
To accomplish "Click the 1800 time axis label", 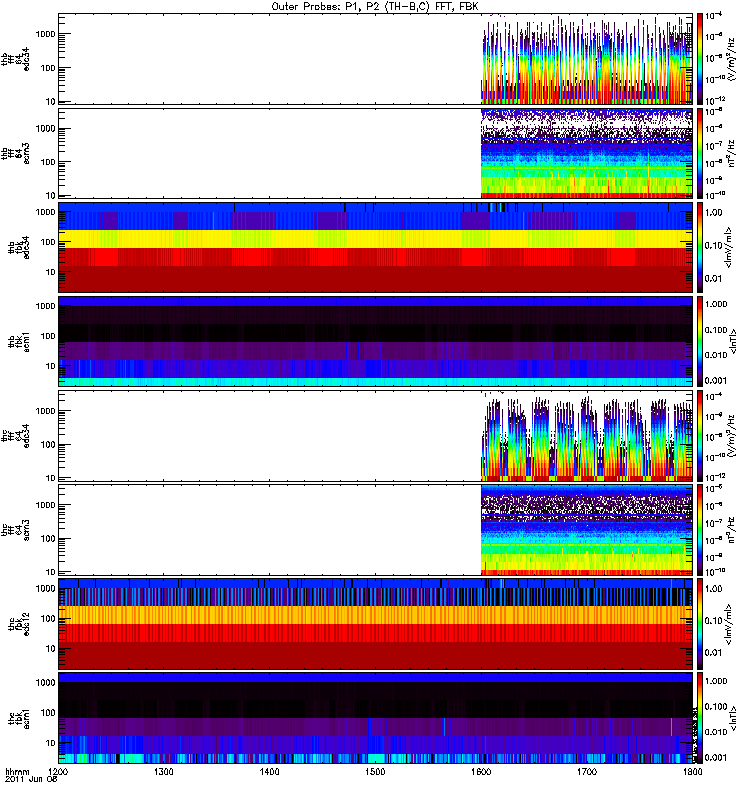I will (x=692, y=771).
